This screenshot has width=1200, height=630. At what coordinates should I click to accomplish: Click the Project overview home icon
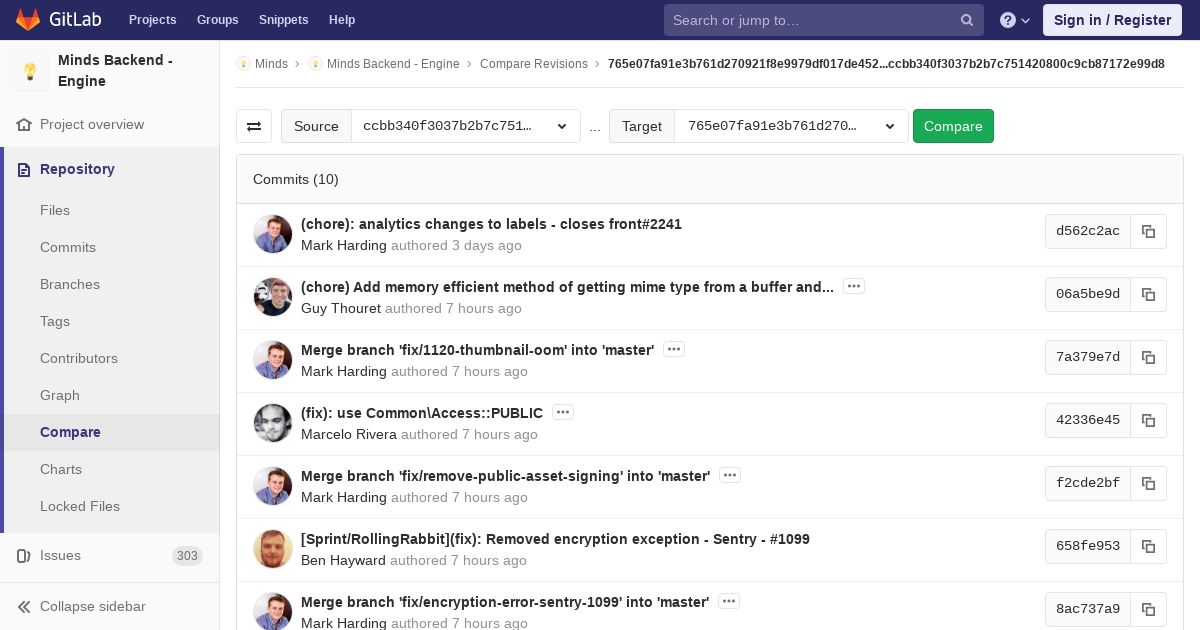pyautogui.click(x=24, y=125)
